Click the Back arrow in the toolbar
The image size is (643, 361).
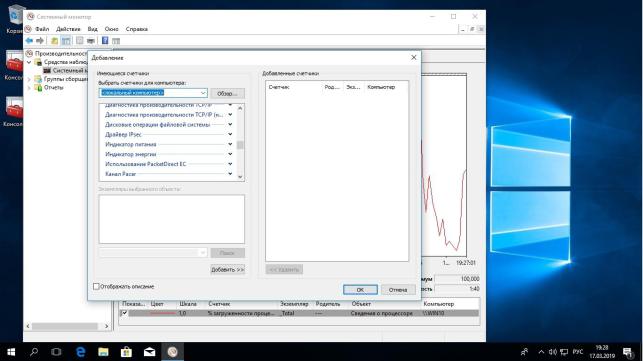(29, 41)
